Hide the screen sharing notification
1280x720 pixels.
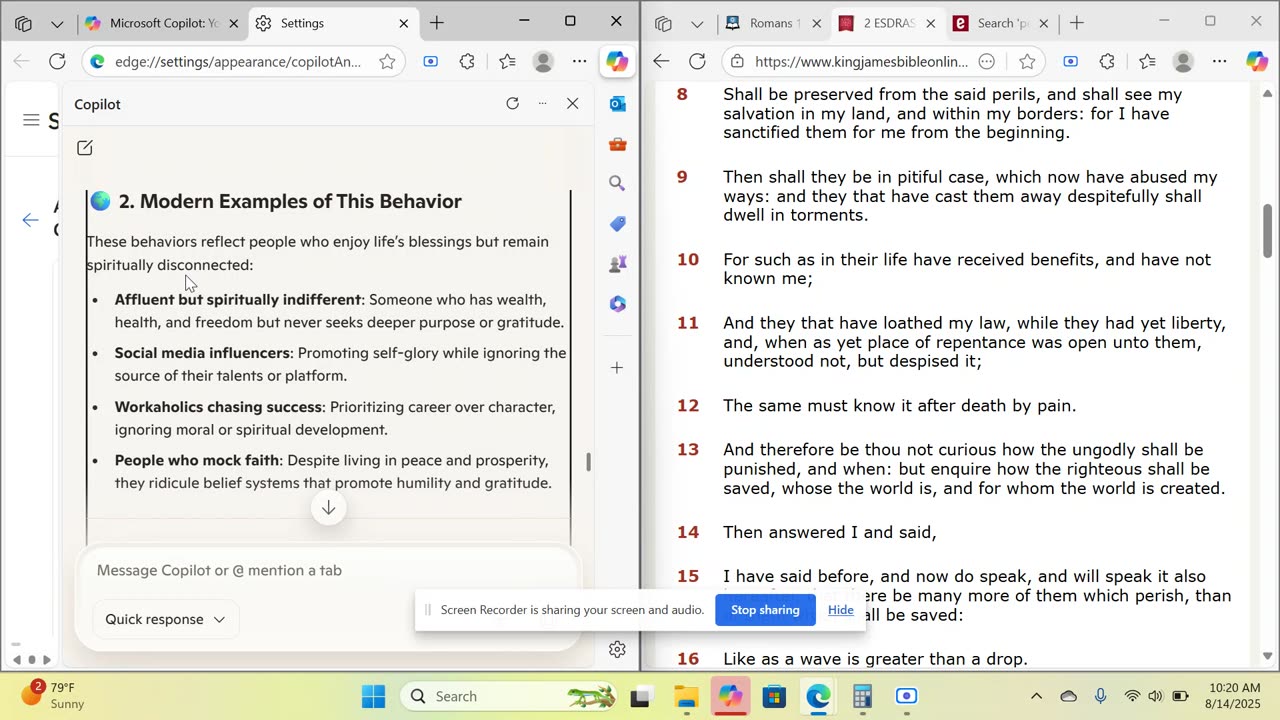point(841,610)
